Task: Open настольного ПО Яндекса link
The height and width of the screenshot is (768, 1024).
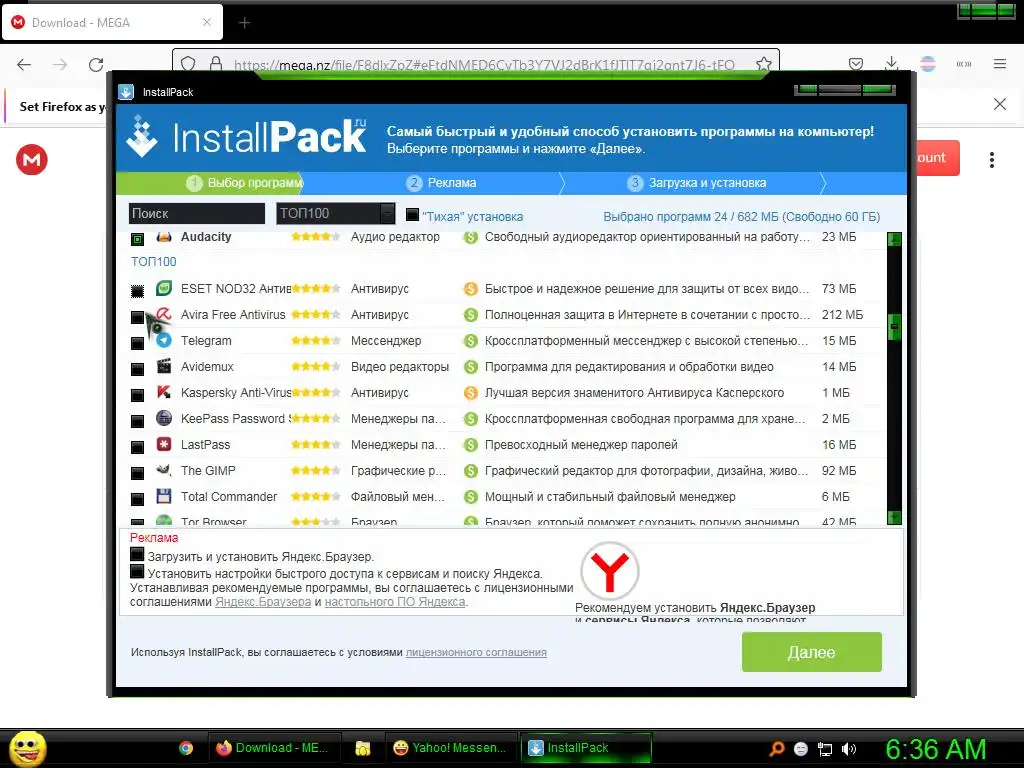Action: (x=395, y=601)
